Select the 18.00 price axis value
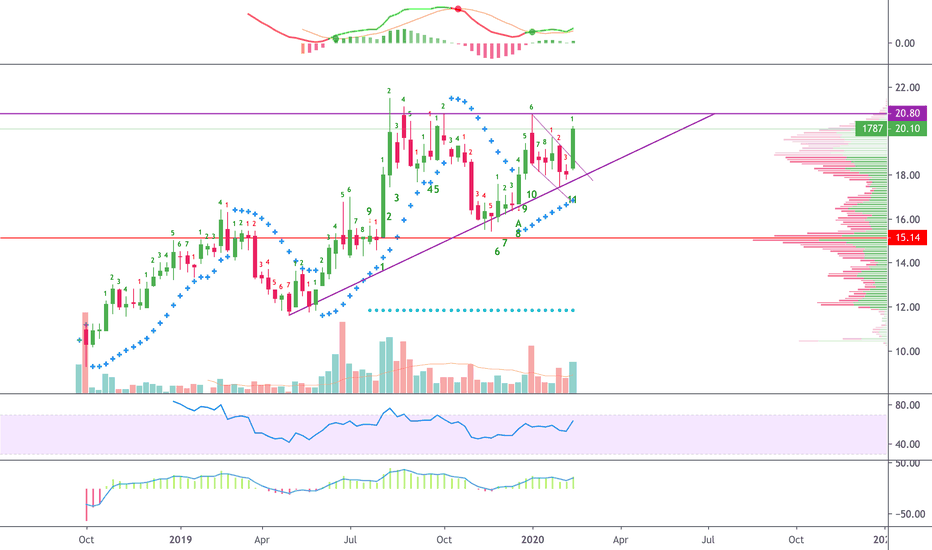 pyautogui.click(x=907, y=175)
